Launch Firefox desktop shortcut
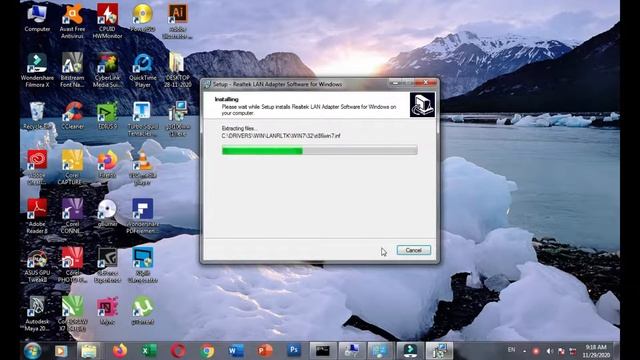Viewport: 640px width, 360px height. coord(107,165)
